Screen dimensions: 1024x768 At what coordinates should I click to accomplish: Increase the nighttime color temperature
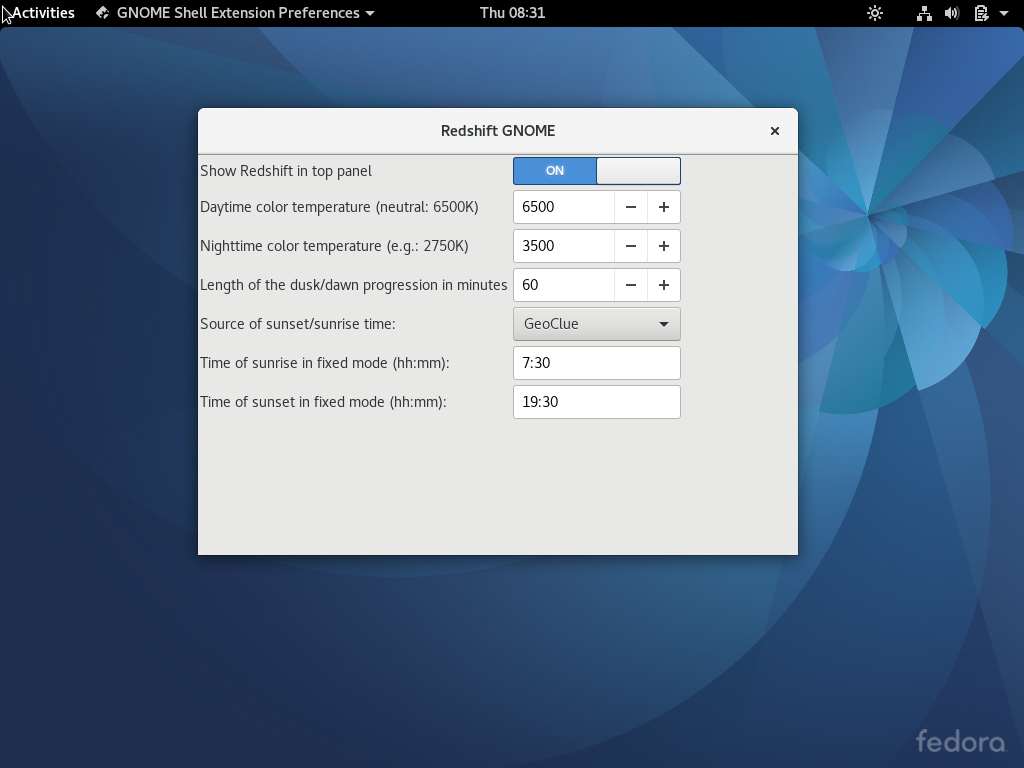pos(664,246)
